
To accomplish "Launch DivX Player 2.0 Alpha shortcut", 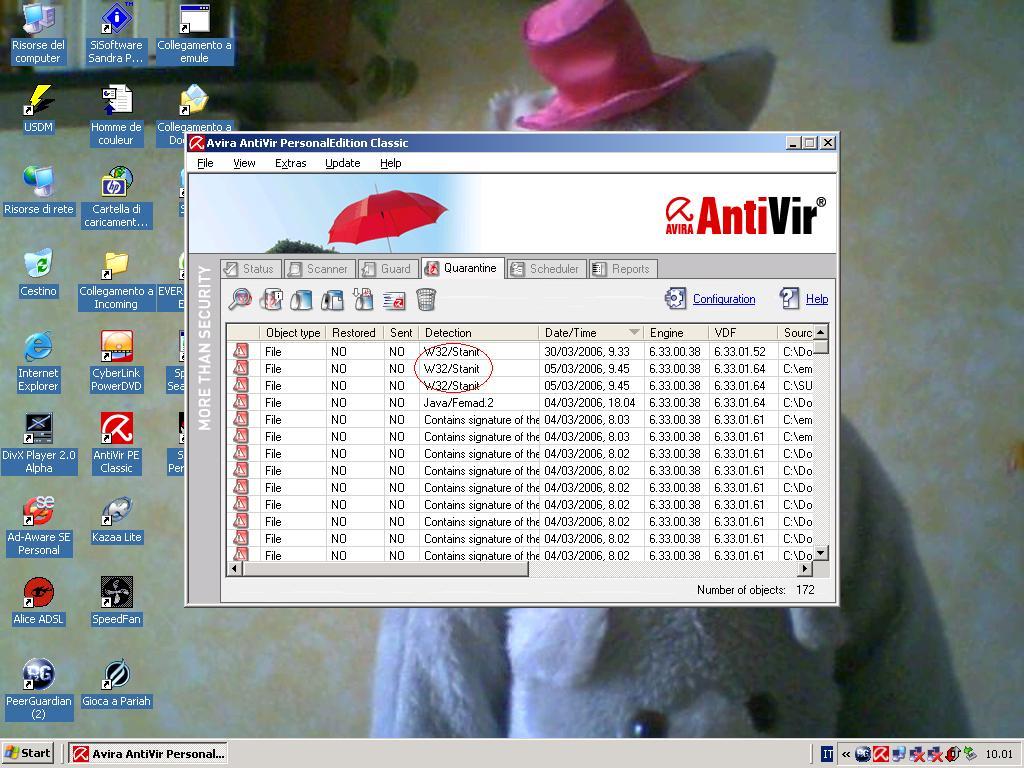I will [38, 444].
